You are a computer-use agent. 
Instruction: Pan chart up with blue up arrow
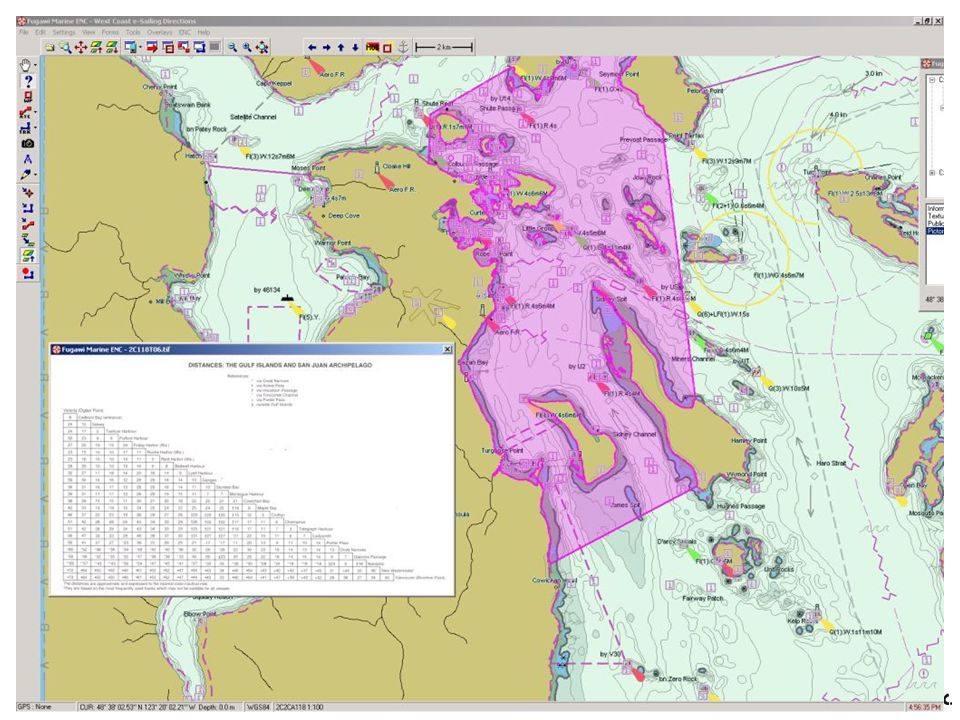[x=341, y=47]
